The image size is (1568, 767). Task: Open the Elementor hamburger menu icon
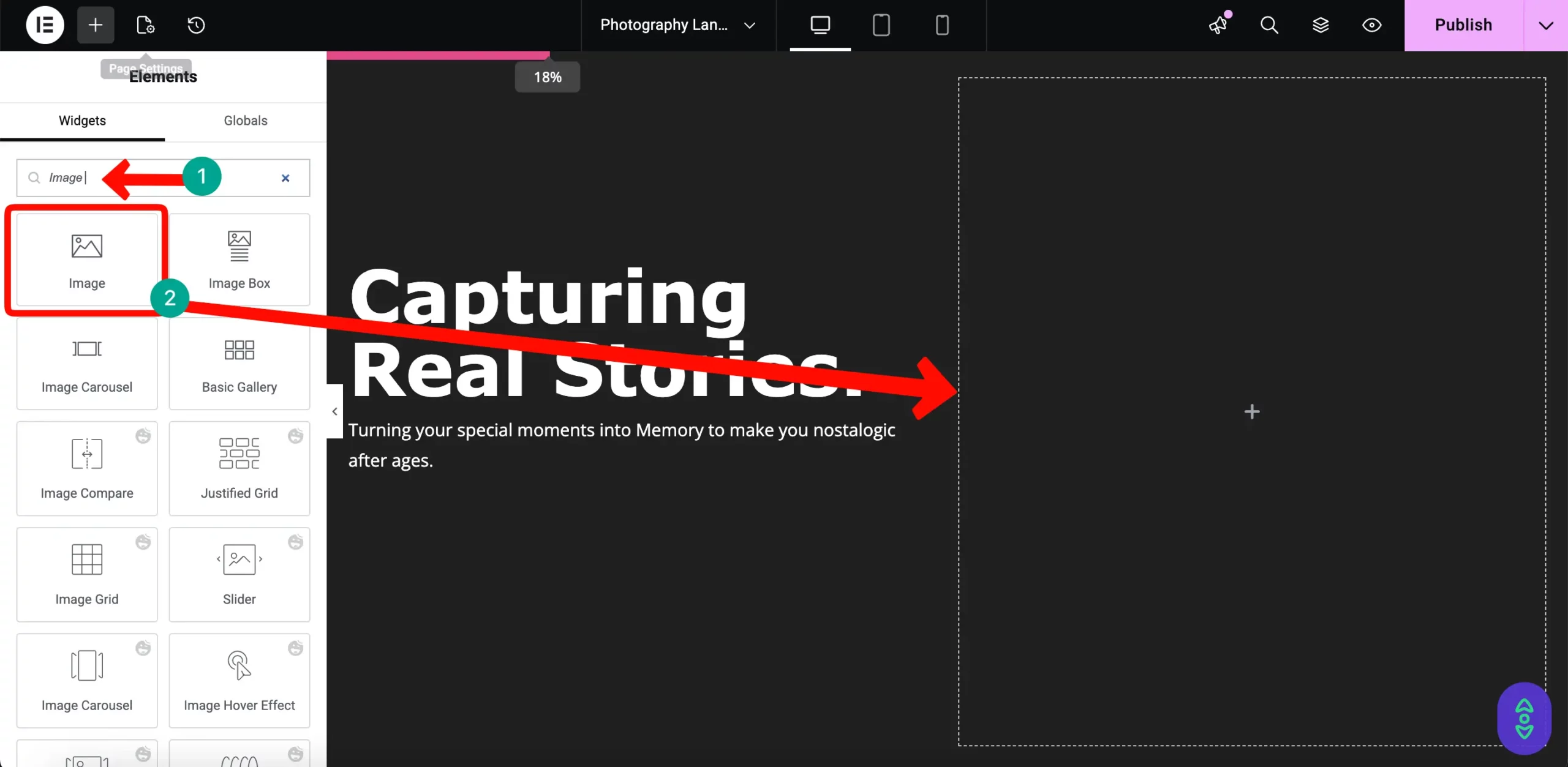[45, 24]
